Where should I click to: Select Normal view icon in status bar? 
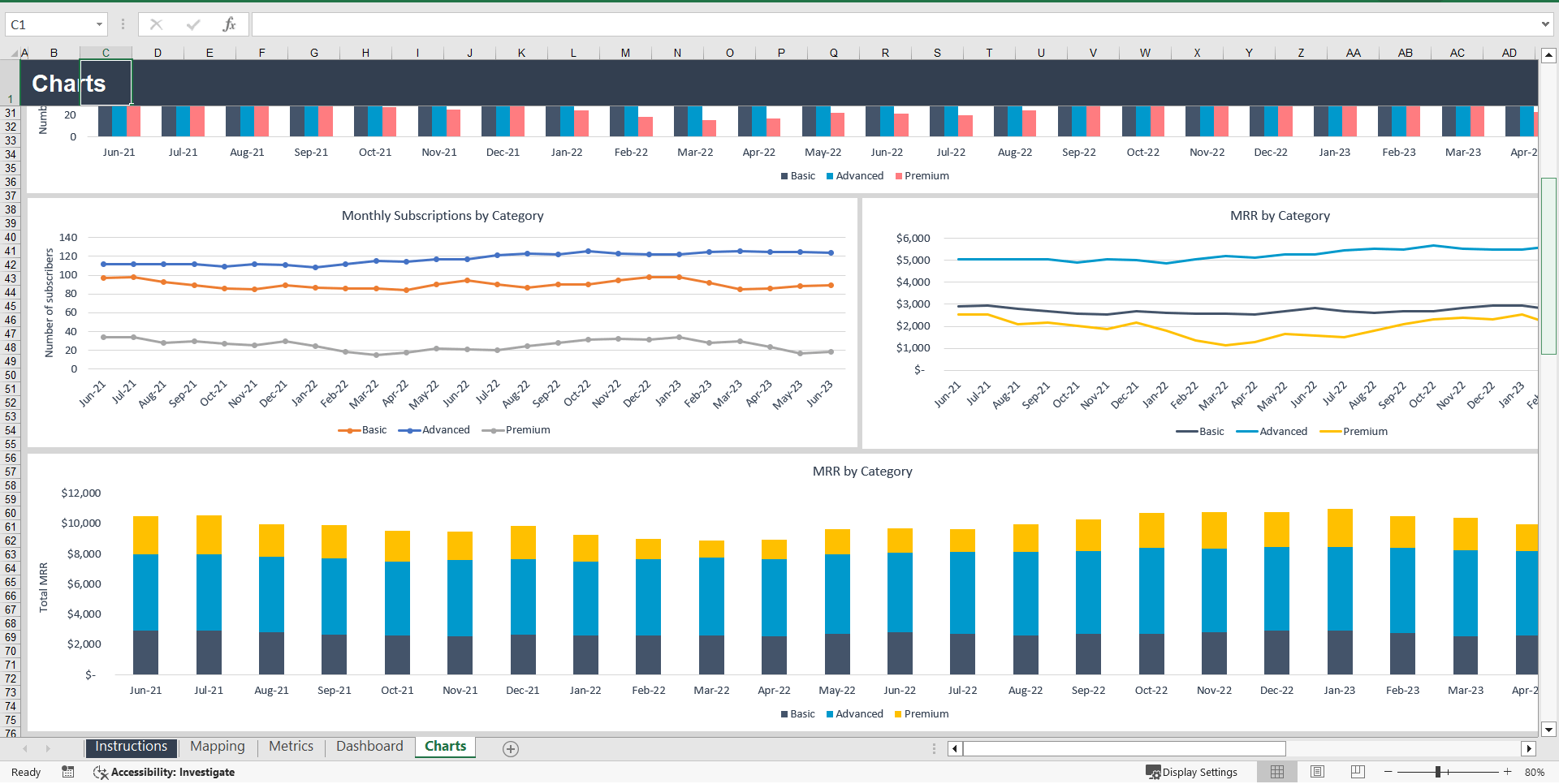(1276, 772)
